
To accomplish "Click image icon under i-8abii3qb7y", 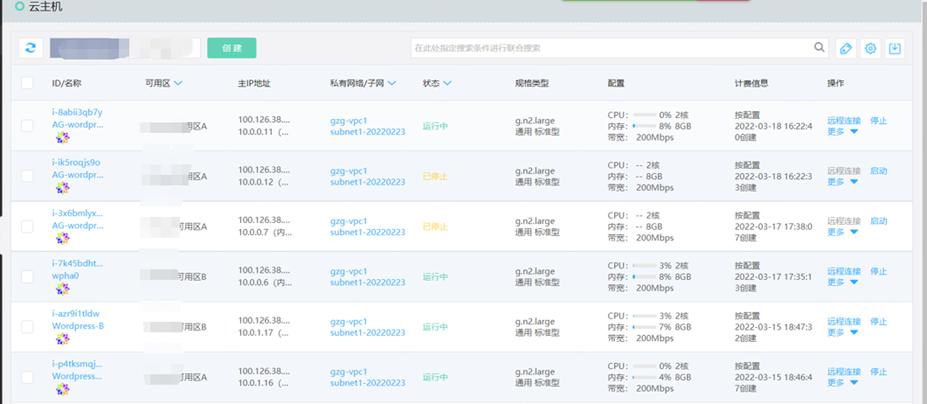I will tap(63, 138).
